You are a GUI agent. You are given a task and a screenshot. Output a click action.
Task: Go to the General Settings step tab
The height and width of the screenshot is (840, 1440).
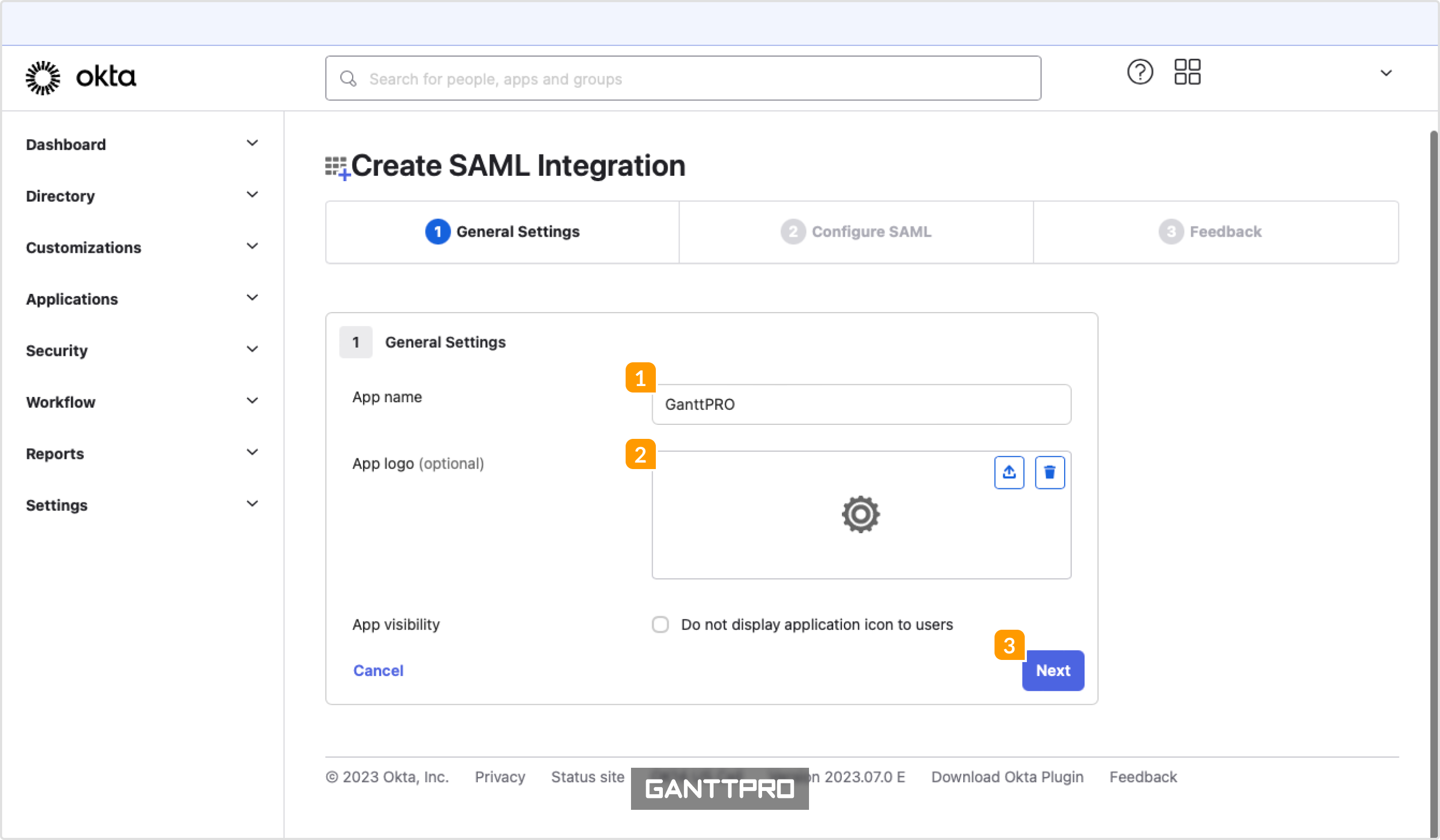click(x=502, y=232)
